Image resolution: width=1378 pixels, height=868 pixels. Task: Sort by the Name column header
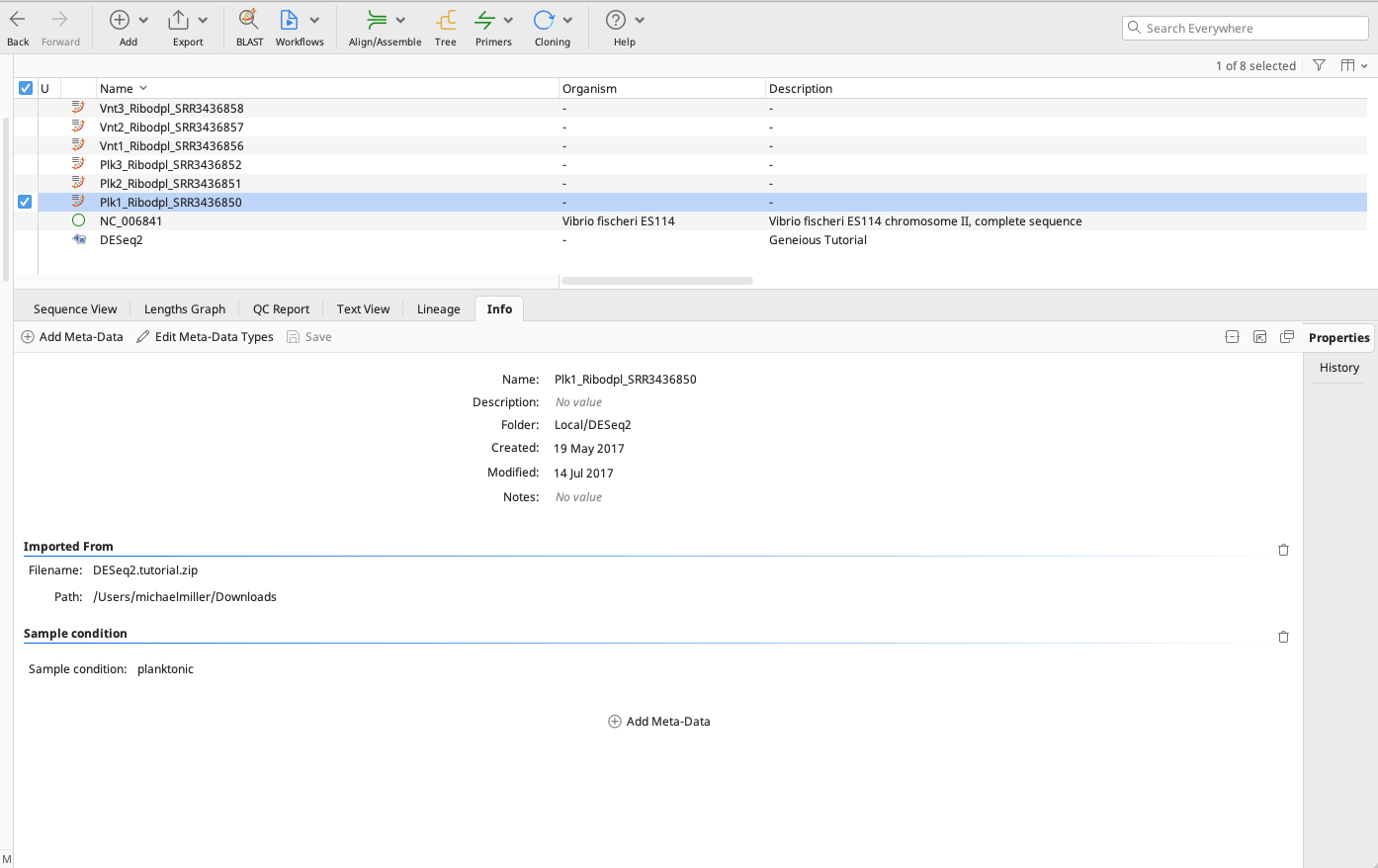point(327,88)
